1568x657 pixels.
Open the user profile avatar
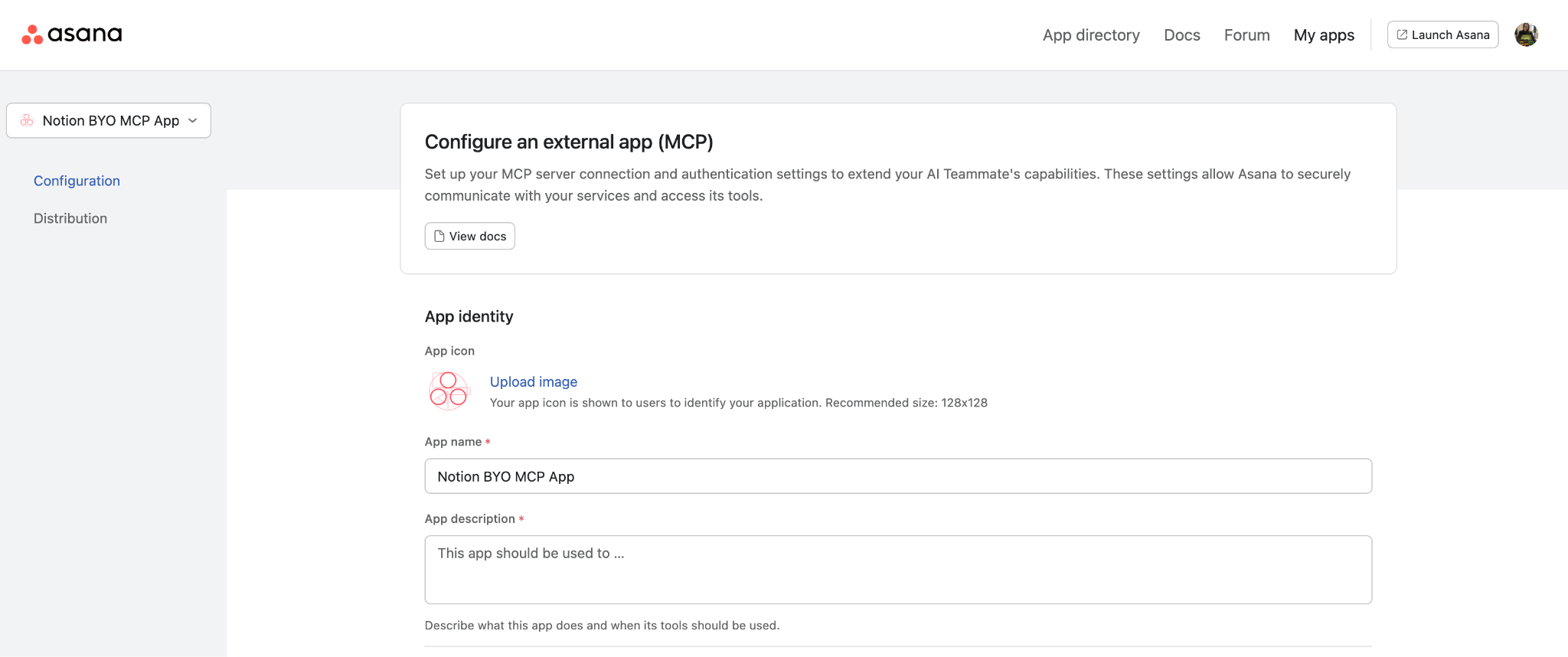pos(1526,34)
